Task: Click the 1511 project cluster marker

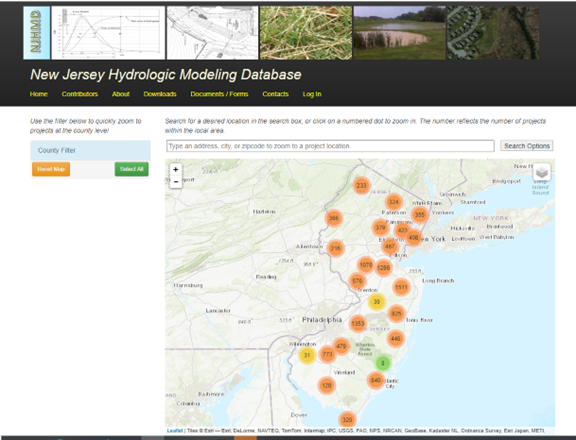Action: tap(401, 287)
